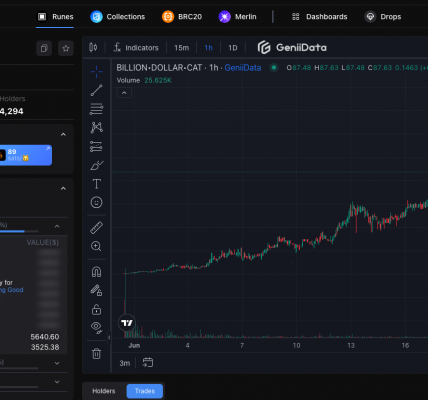Image resolution: width=428 pixels, height=400 pixels.
Task: Select the ruler measure tool
Action: coord(97,228)
